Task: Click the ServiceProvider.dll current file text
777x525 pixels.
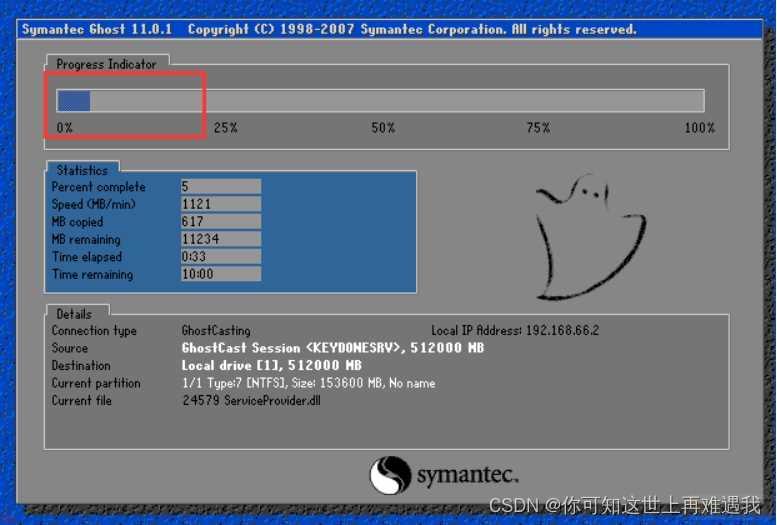Action: click(x=252, y=401)
